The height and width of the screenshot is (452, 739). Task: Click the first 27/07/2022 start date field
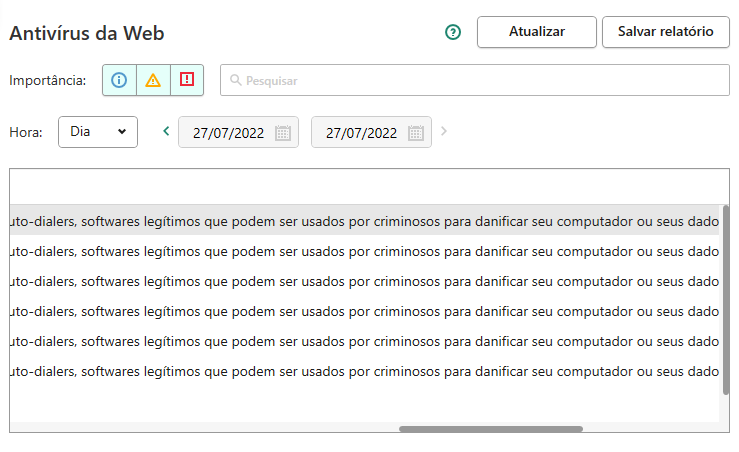pyautogui.click(x=238, y=132)
